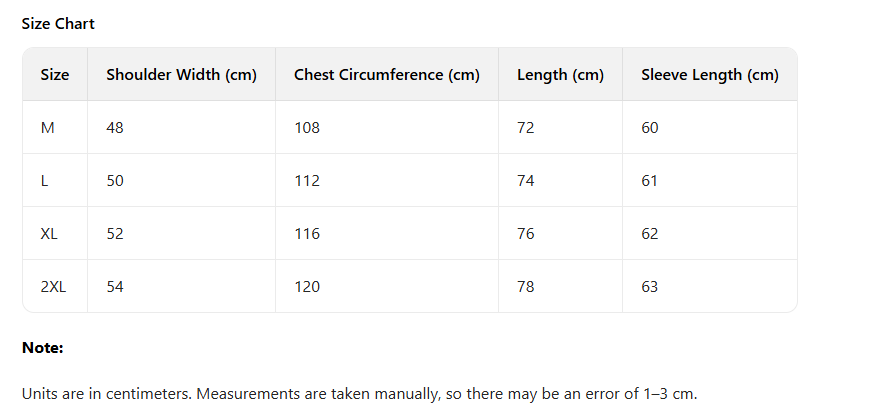Image resolution: width=889 pixels, height=419 pixels.
Task: Click the measurement error note text
Action: click(x=359, y=394)
